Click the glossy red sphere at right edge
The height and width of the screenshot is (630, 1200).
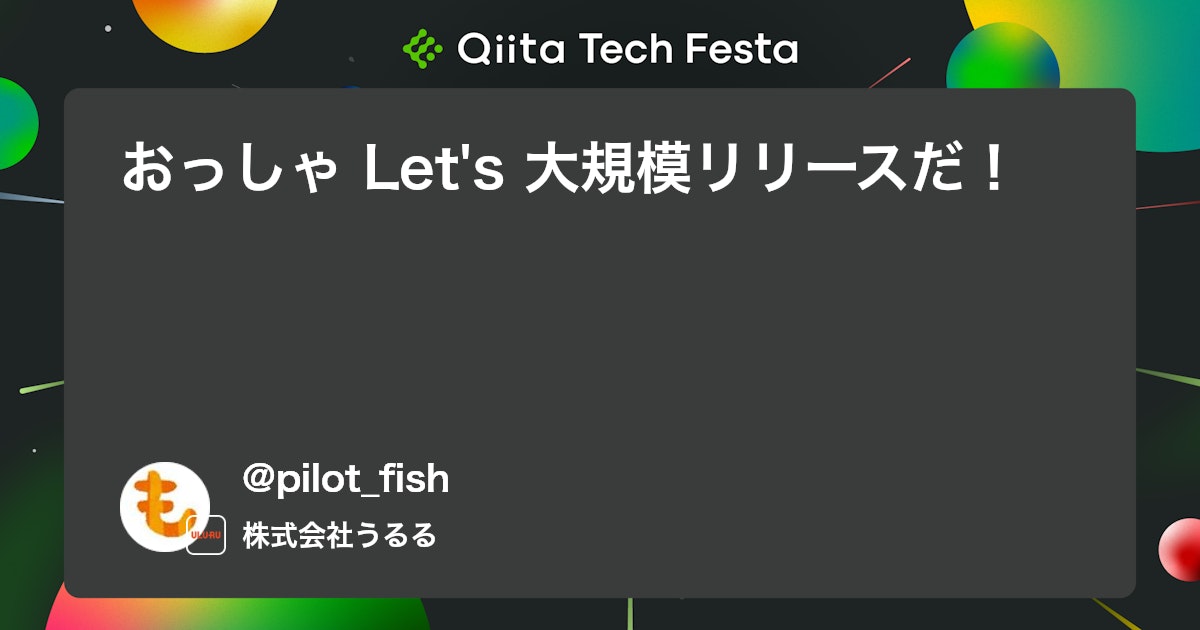pos(1181,548)
